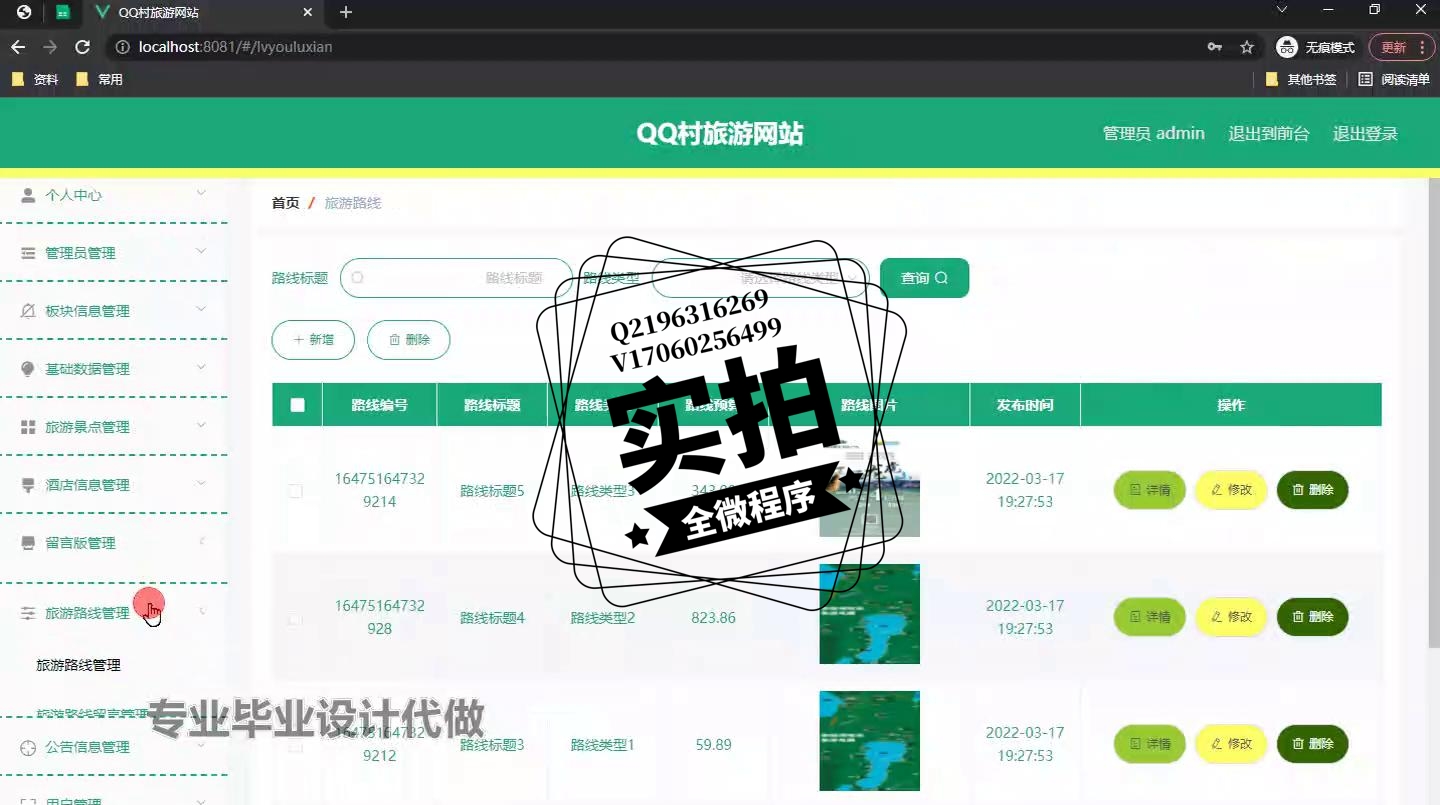
Task: Open the 路线类型 dropdown filter
Action: point(761,278)
